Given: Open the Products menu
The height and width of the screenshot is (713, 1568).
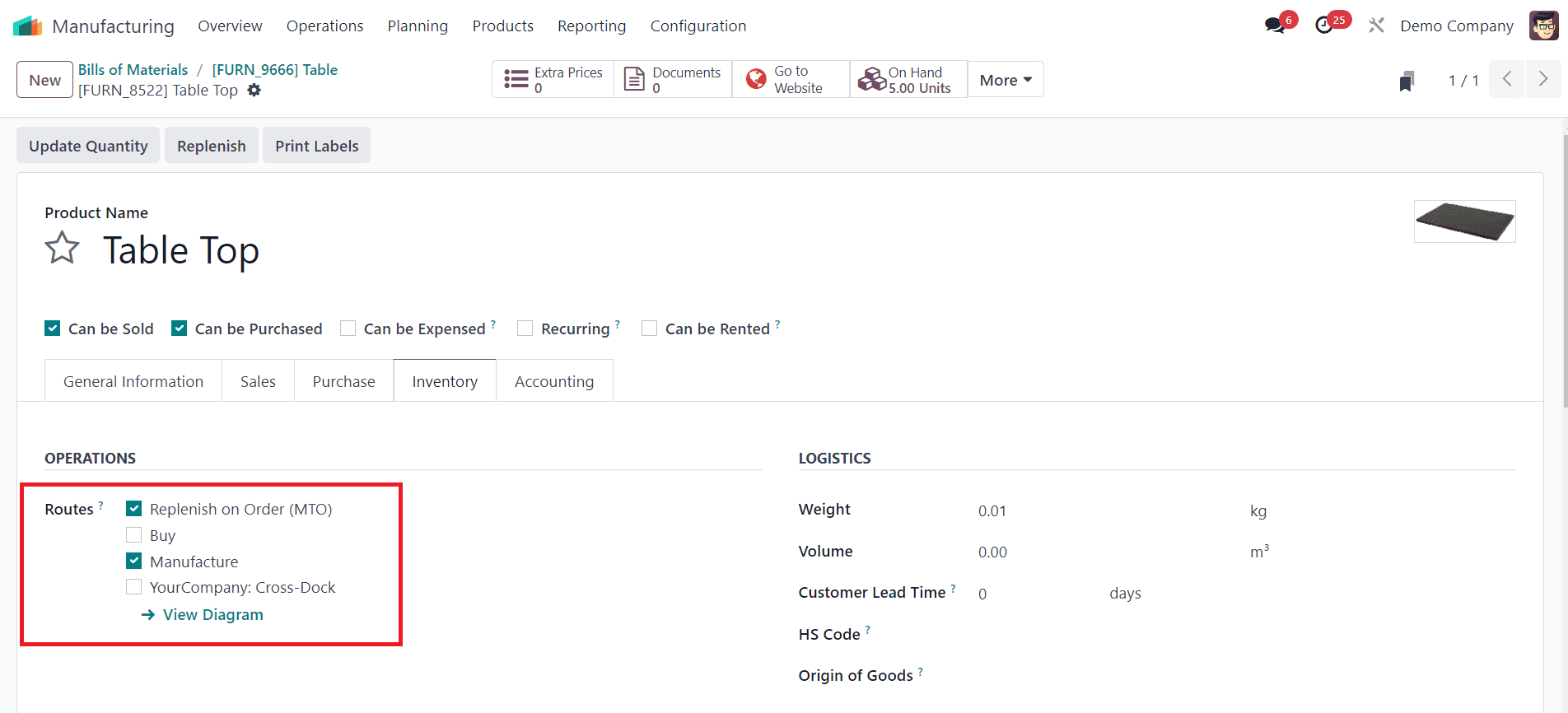Looking at the screenshot, I should coord(503,26).
